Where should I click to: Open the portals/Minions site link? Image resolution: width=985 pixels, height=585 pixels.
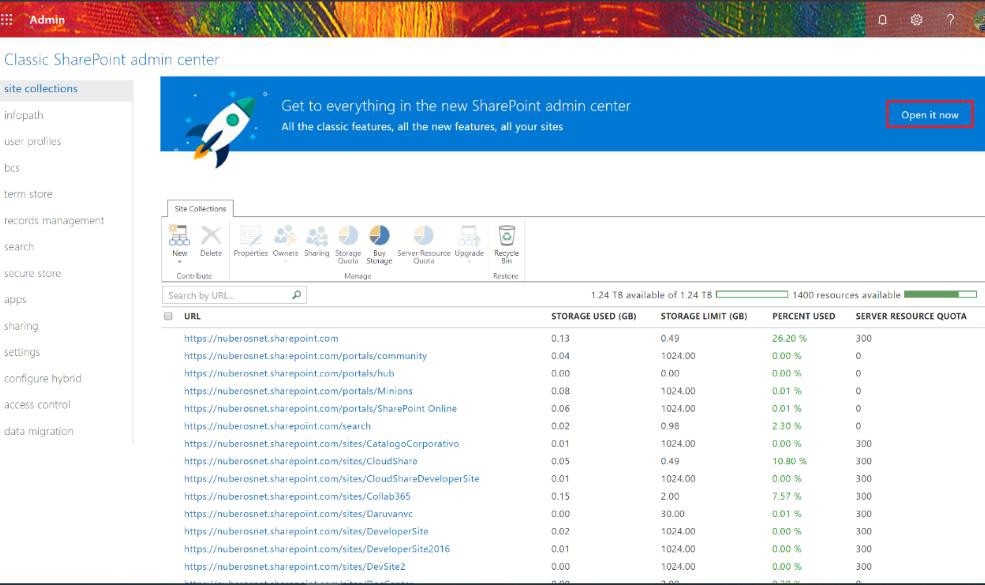[x=298, y=391]
